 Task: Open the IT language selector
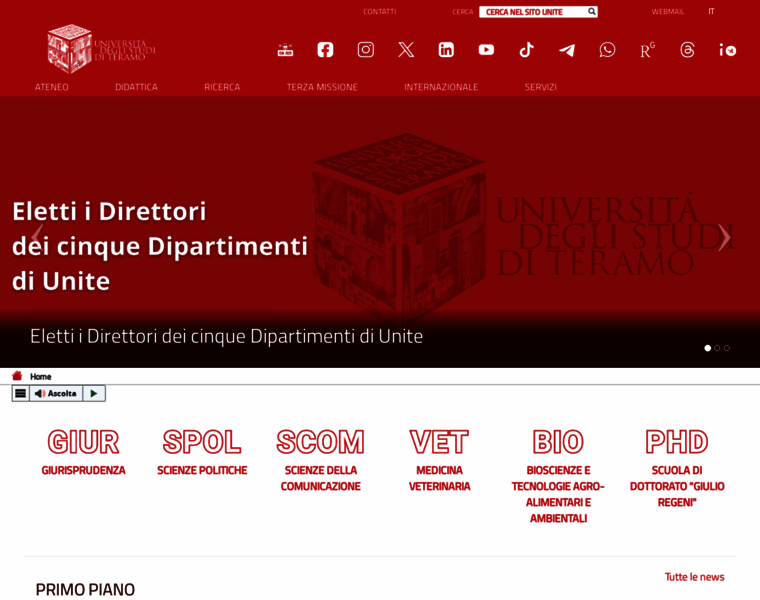pyautogui.click(x=711, y=11)
